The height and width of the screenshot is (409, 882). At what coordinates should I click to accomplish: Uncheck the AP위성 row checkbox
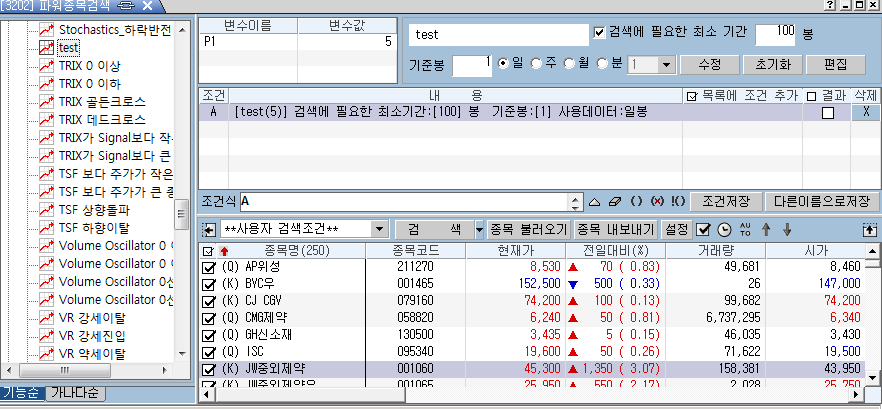pyautogui.click(x=209, y=267)
